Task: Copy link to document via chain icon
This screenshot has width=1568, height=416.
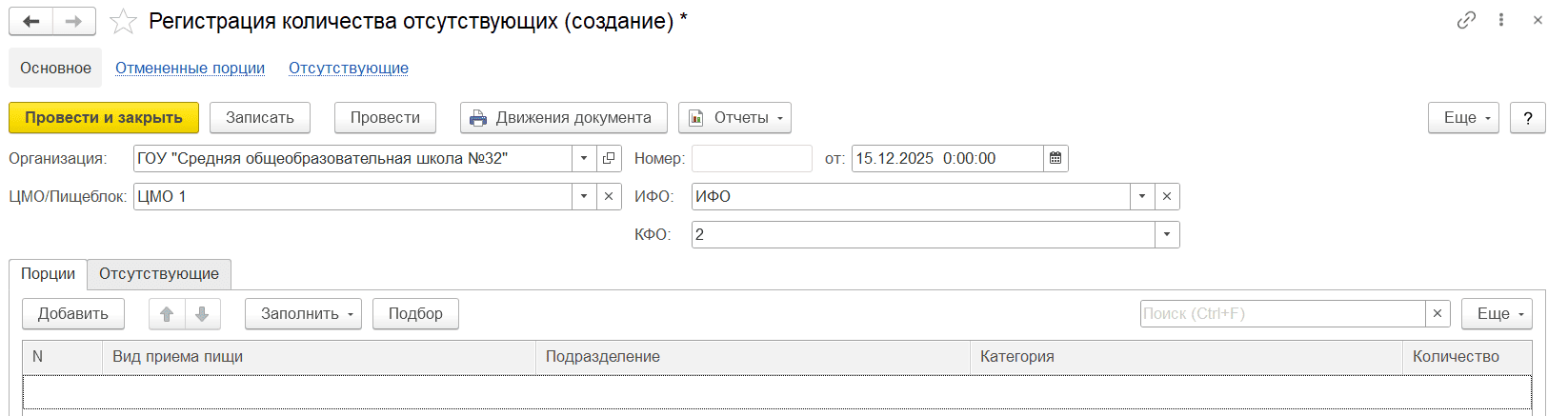Action: [1466, 20]
